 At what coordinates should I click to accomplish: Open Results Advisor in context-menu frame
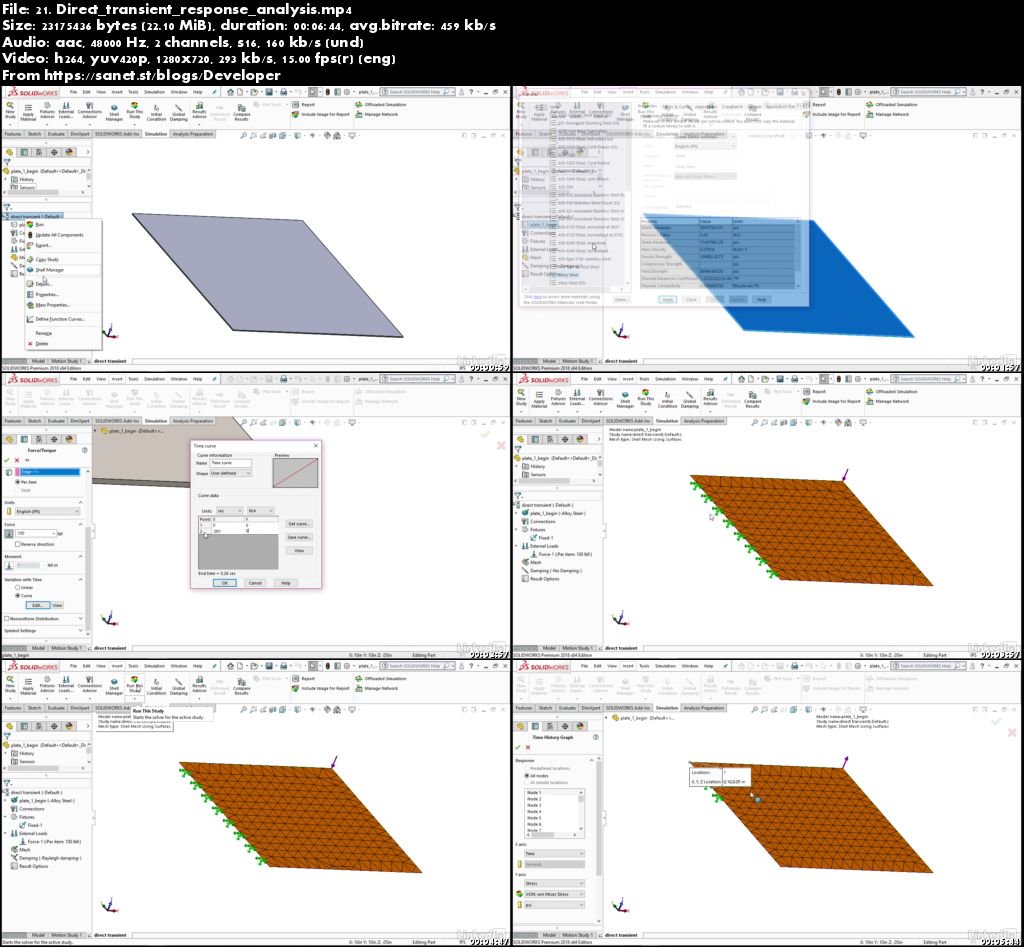pos(199,110)
